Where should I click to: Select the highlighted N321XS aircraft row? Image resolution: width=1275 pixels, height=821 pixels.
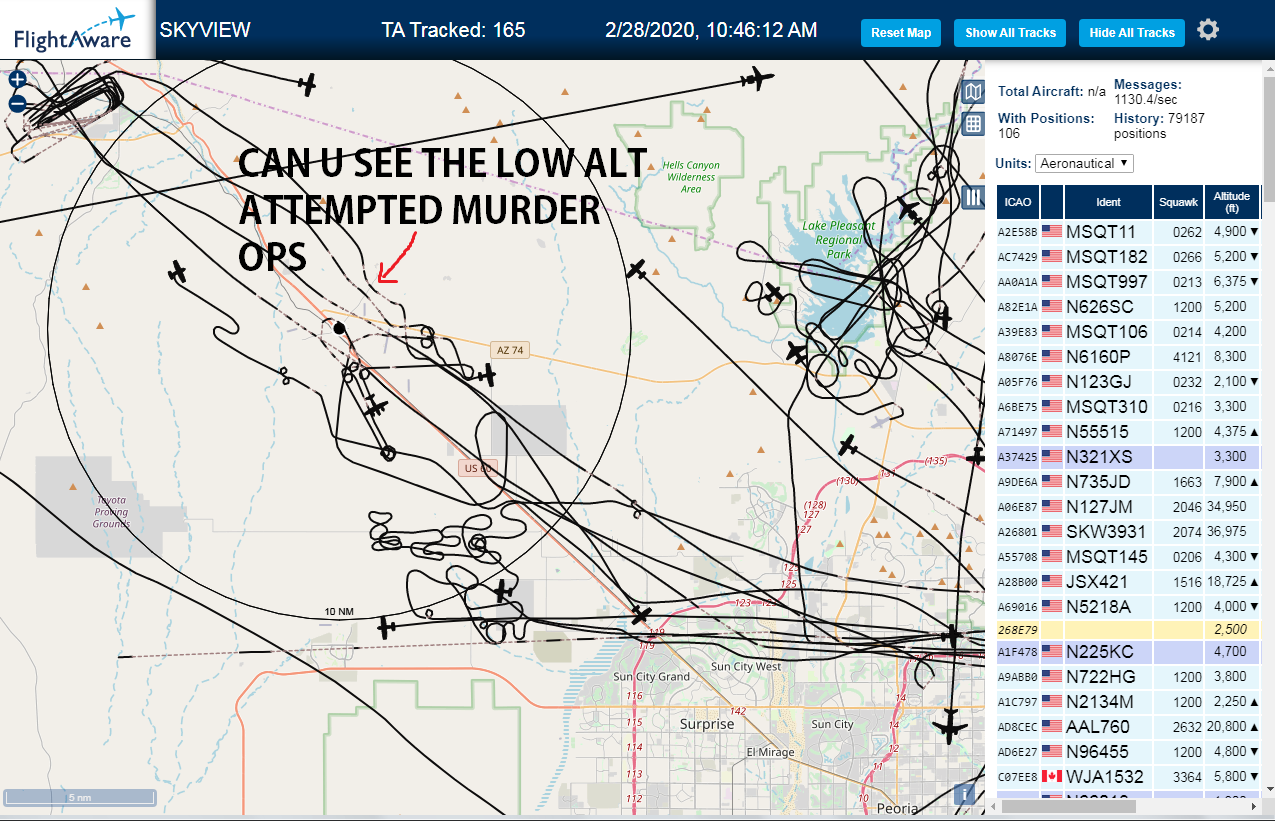coord(1128,457)
